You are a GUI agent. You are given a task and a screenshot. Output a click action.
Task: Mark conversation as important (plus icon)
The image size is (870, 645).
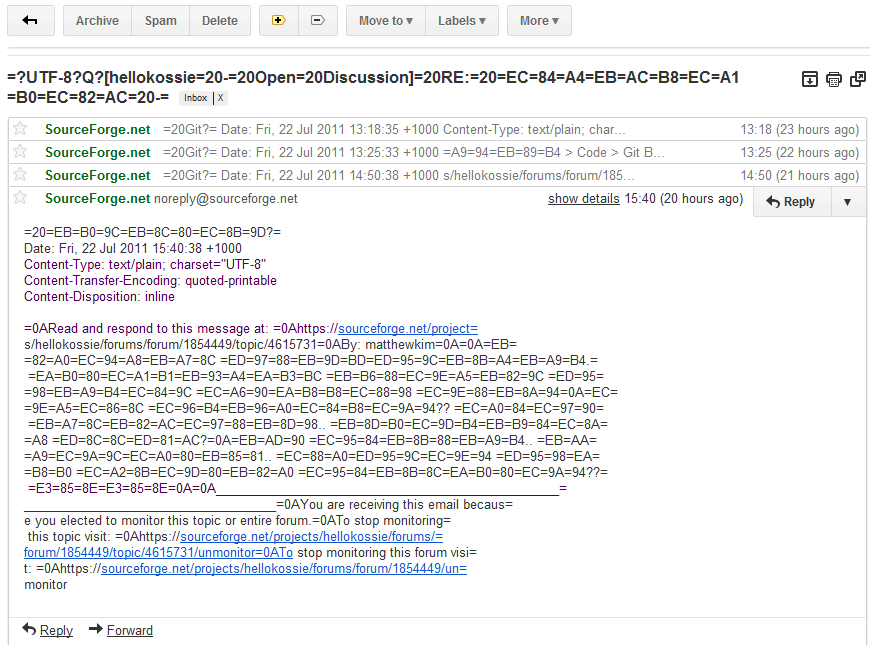click(x=278, y=20)
